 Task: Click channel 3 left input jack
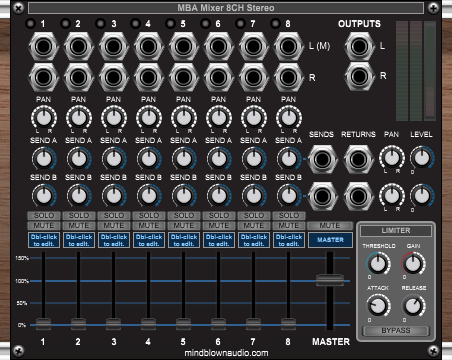114,47
